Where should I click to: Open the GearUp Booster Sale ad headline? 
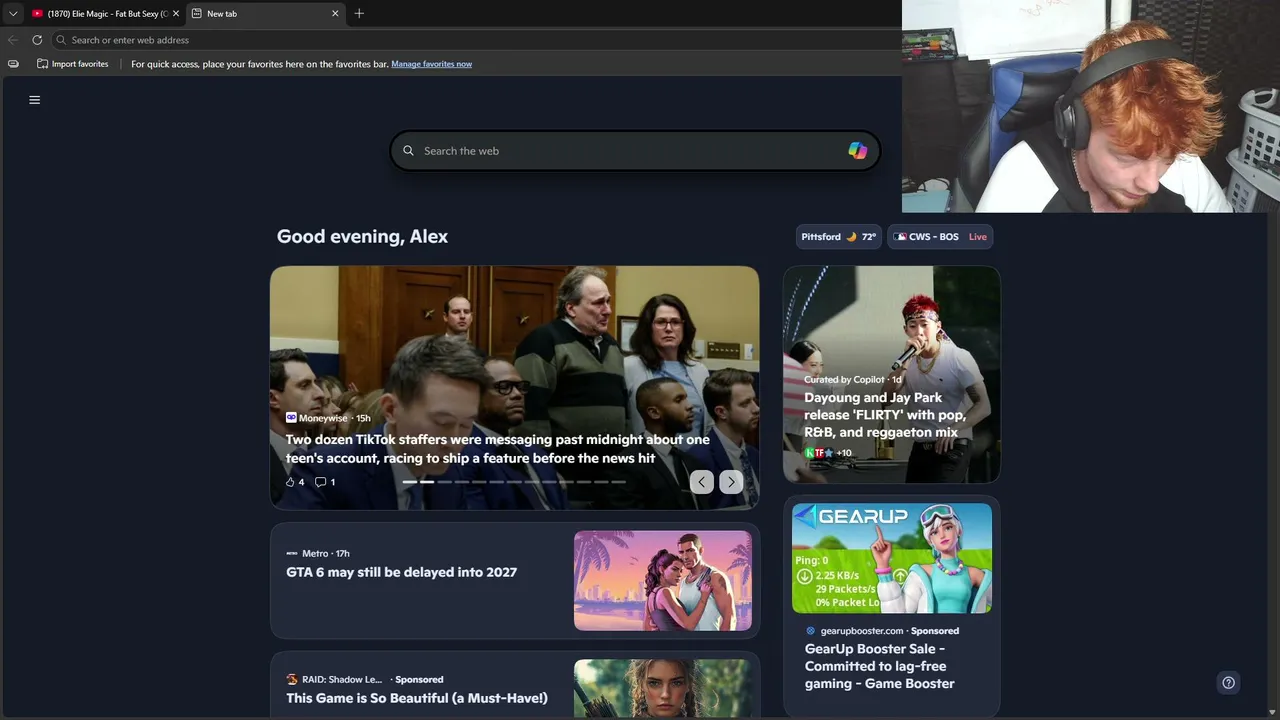coord(880,666)
